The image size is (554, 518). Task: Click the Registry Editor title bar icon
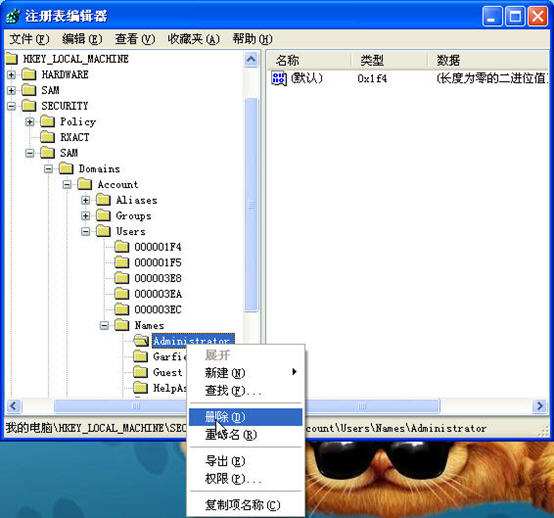[x=13, y=16]
